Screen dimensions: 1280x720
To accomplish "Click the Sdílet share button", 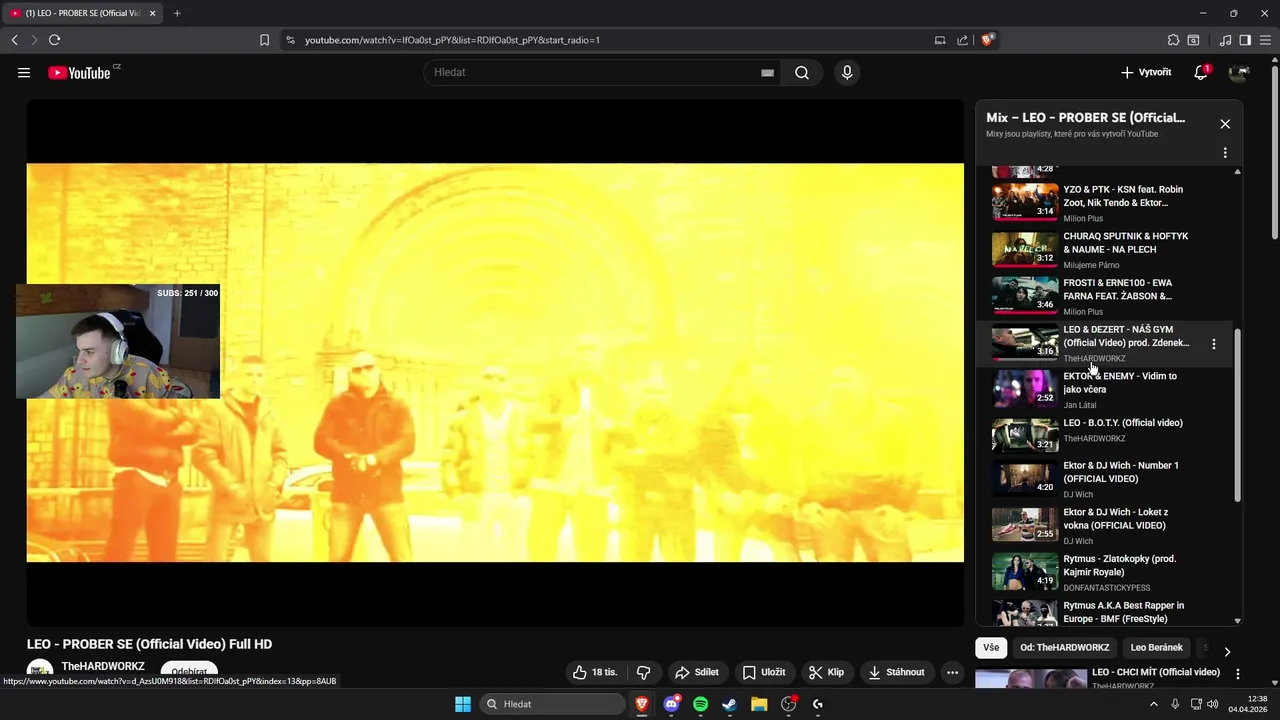I will [x=696, y=672].
